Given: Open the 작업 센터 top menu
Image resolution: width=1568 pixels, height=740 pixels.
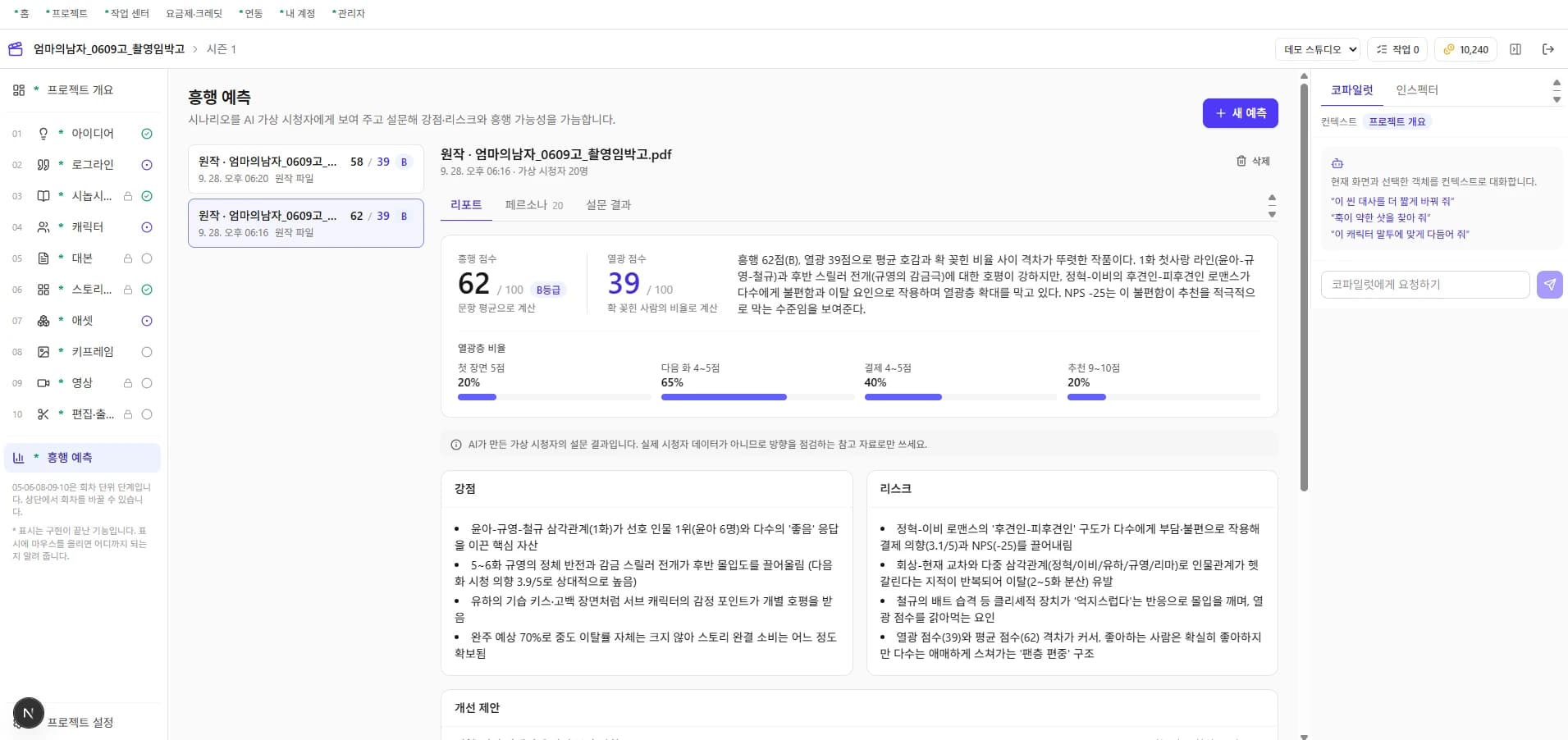Looking at the screenshot, I should (127, 13).
